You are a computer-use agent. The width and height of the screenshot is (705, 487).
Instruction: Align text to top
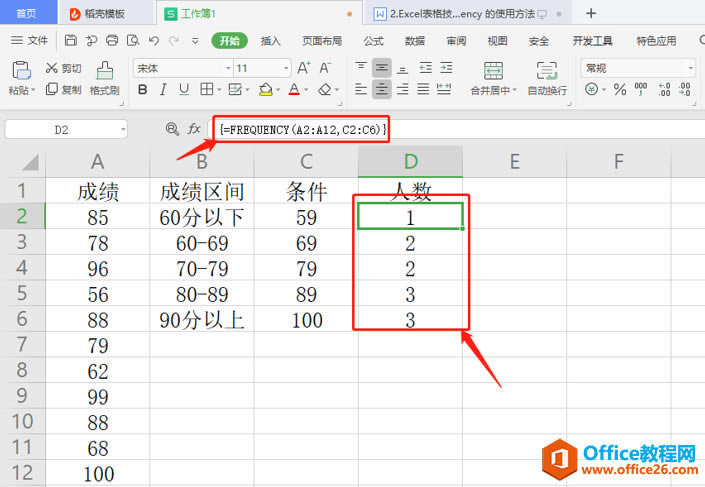361,68
